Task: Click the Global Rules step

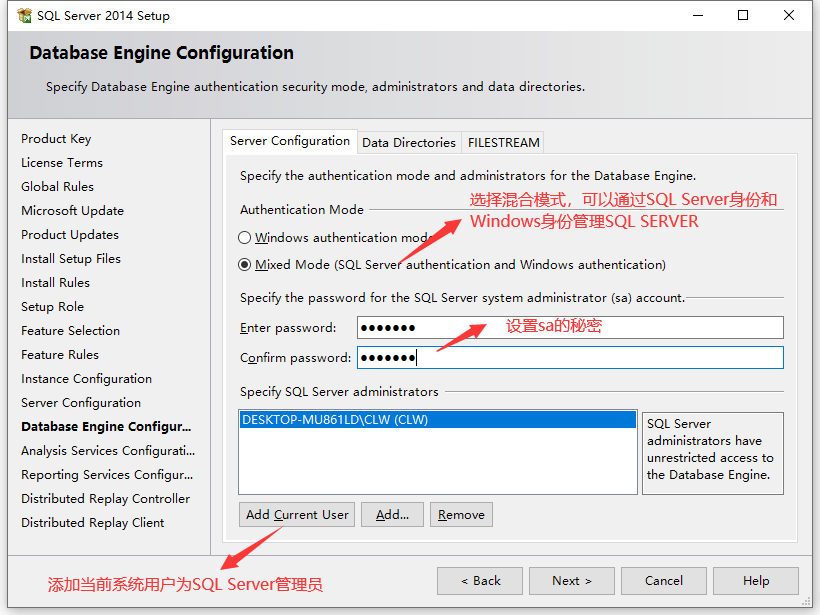Action: tap(58, 187)
